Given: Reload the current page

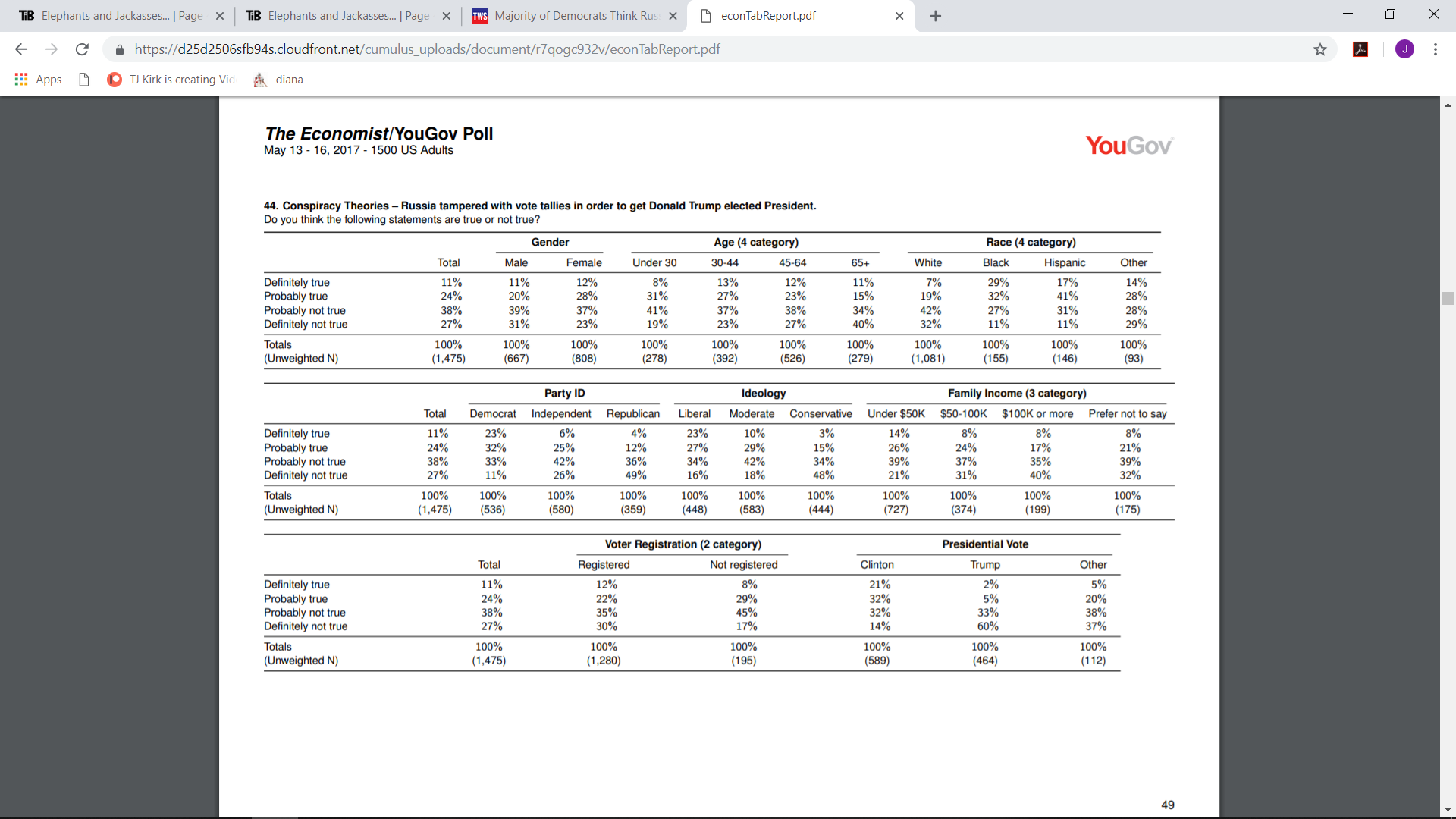Looking at the screenshot, I should [82, 49].
